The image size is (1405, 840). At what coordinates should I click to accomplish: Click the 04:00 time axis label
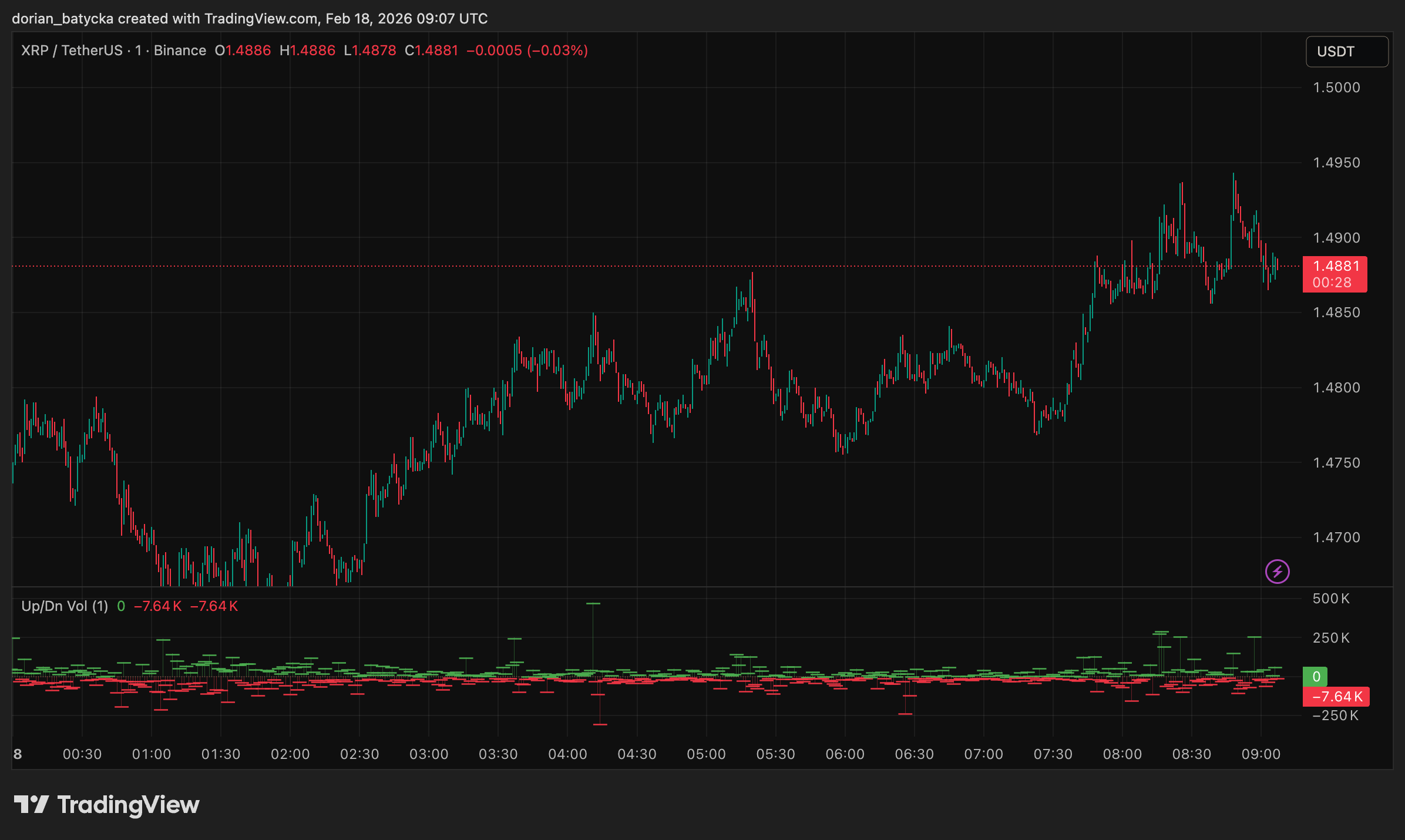[x=567, y=754]
